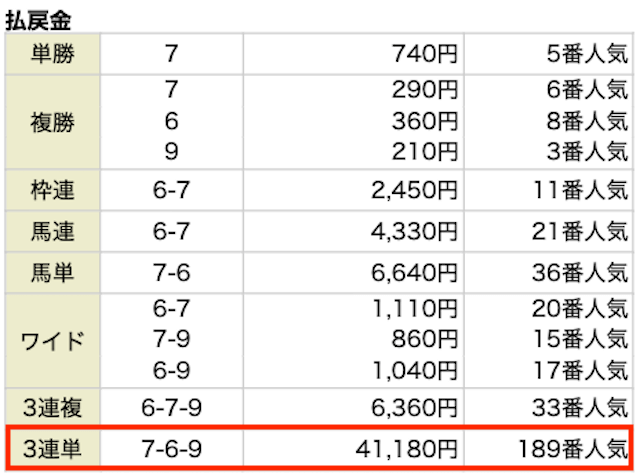640x474 pixels.
Task: Select the 馬連 row header
Action: tap(53, 231)
